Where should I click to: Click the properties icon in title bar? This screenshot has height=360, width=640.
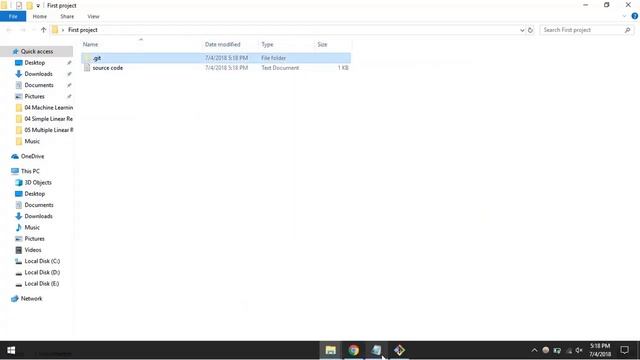19,6
